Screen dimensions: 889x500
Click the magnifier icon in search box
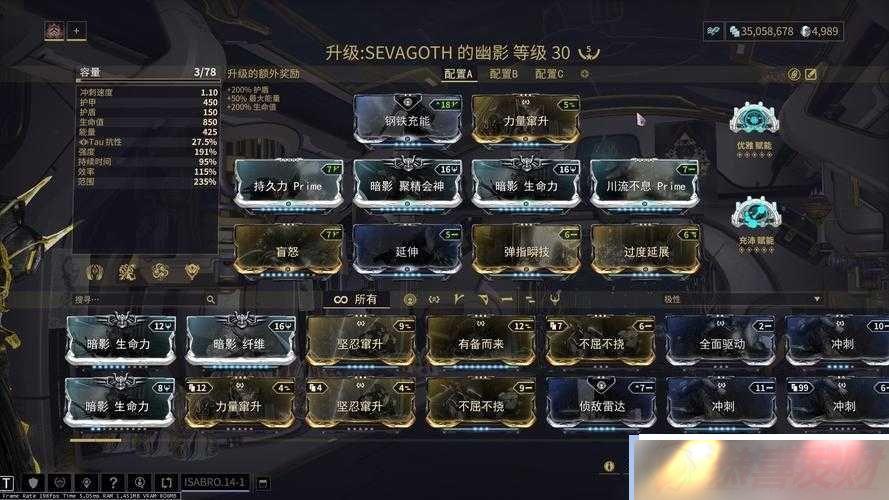[210, 299]
